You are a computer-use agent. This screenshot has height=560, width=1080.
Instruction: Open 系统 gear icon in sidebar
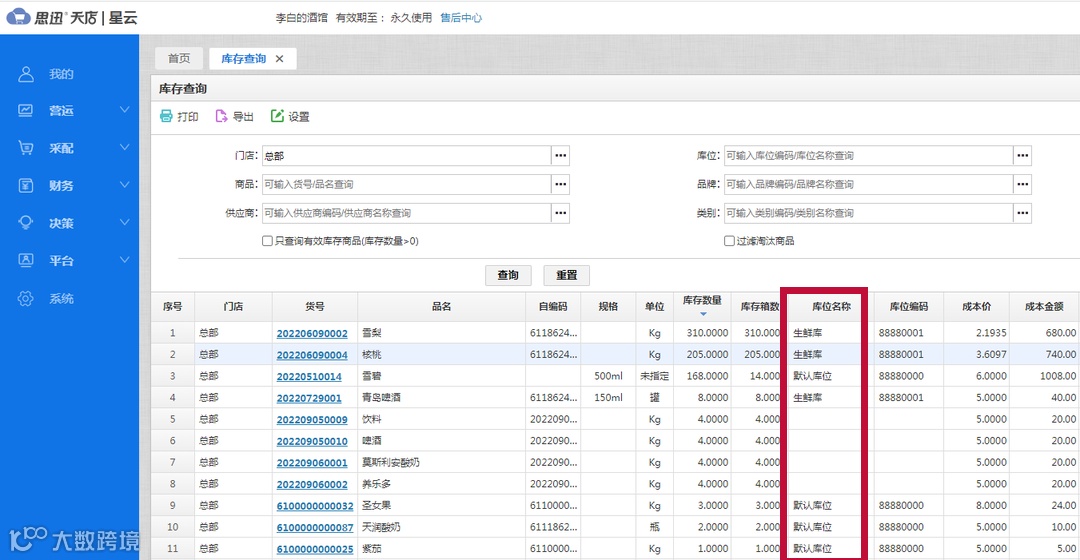pos(25,298)
